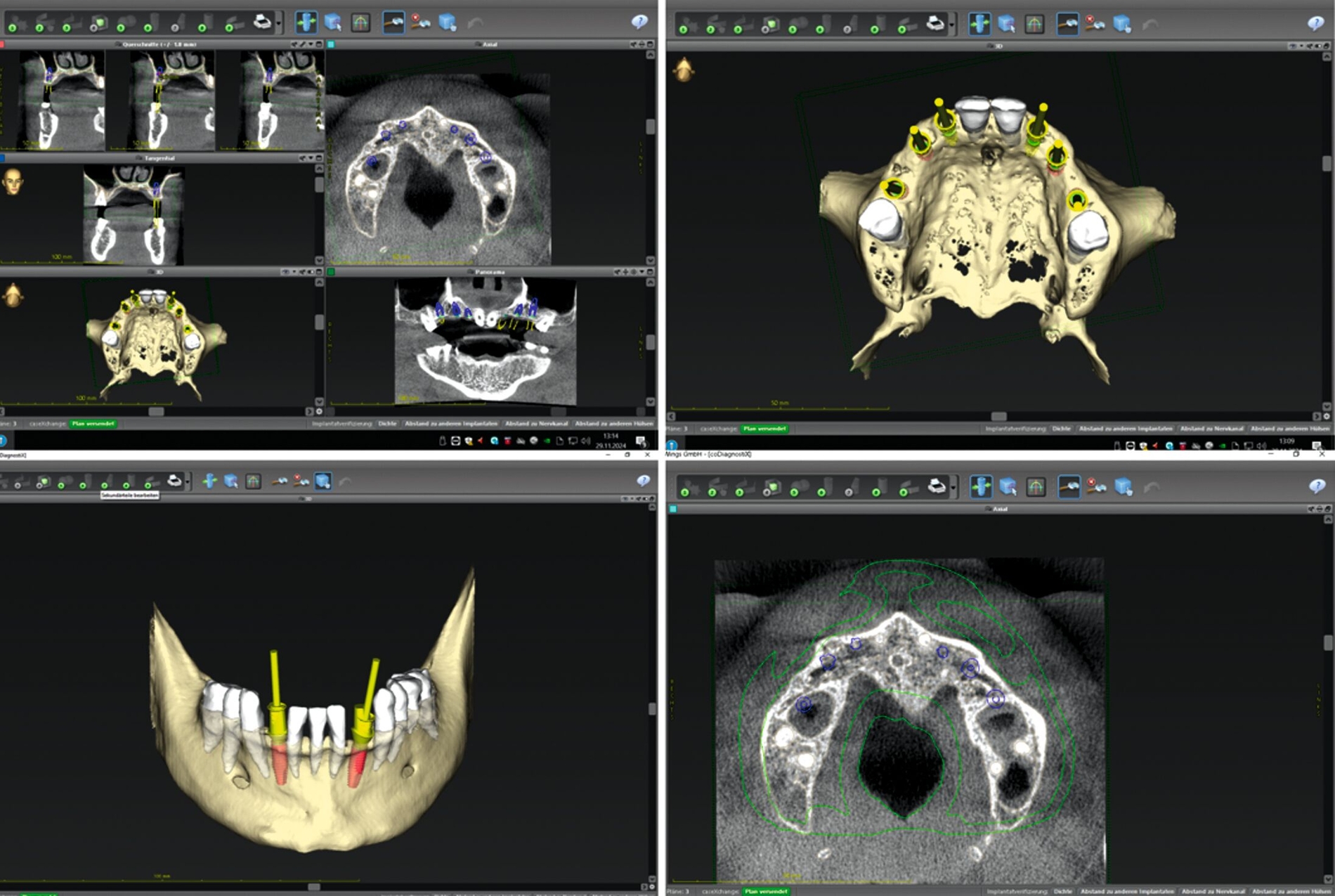Viewport: 1335px width, 896px height.
Task: Open help in the large maxilla 3D window
Action: [1315, 24]
